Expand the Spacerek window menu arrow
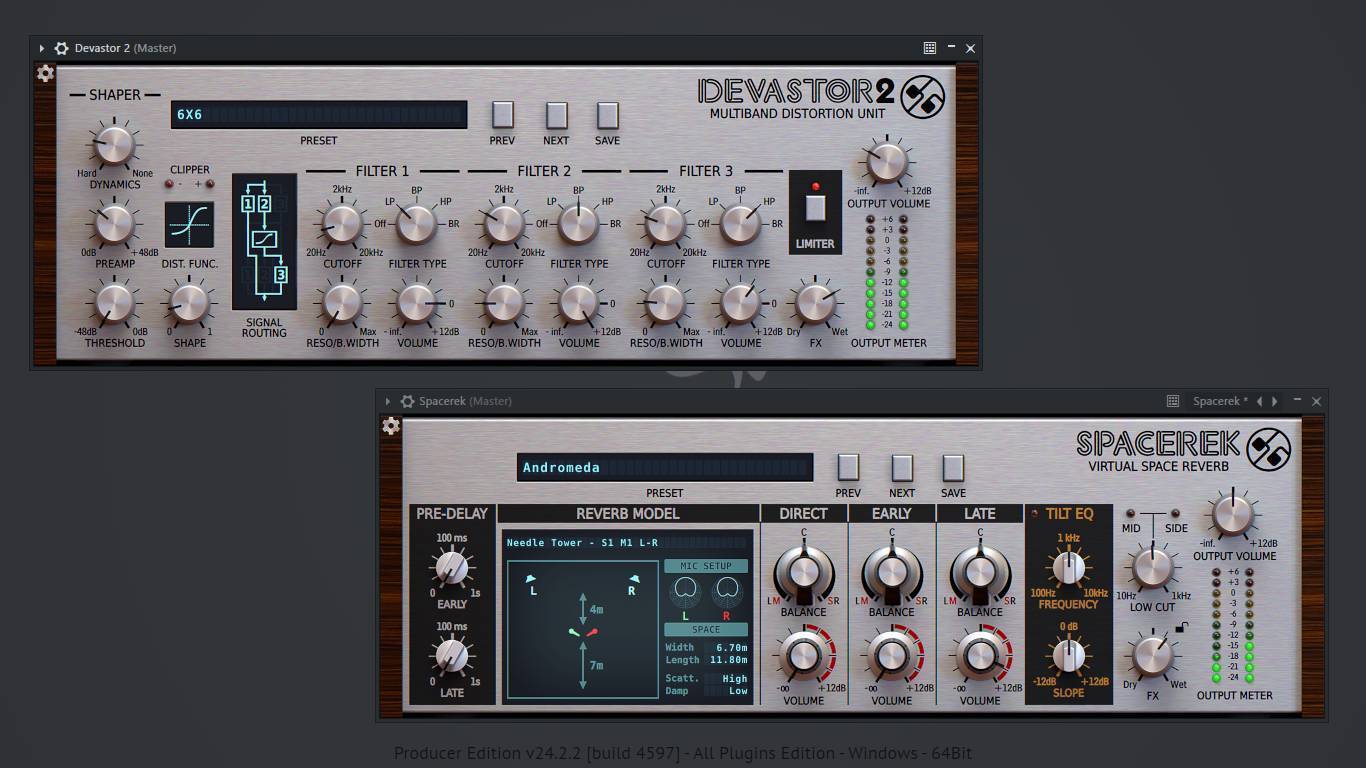This screenshot has height=768, width=1366. (x=387, y=401)
